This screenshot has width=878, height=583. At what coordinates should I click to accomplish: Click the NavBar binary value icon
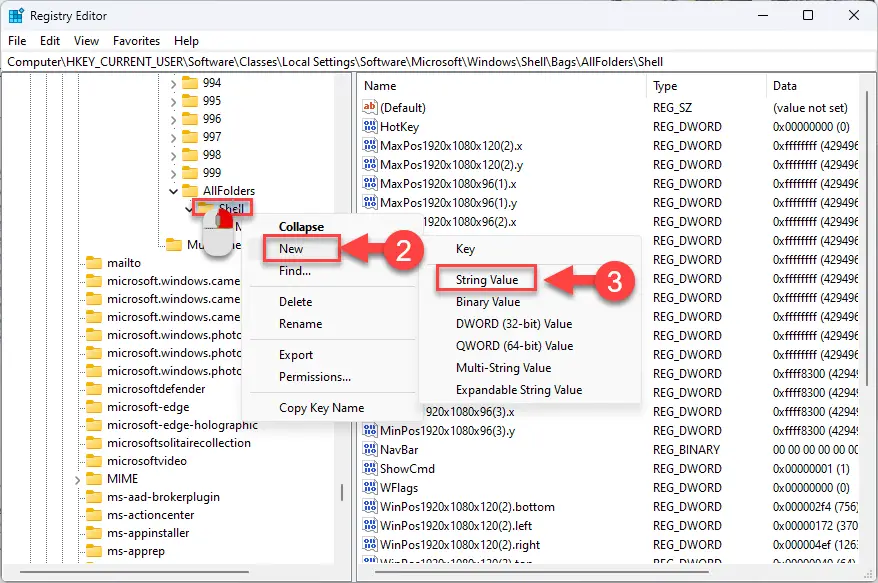point(370,449)
